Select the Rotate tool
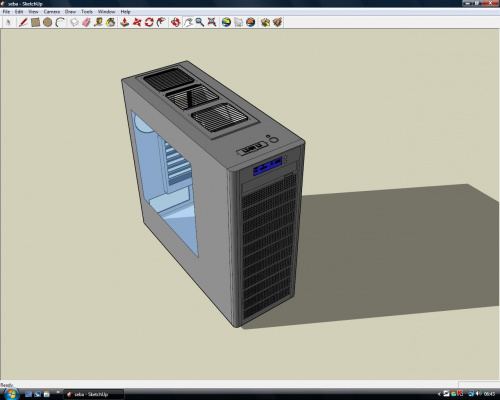 [x=149, y=22]
